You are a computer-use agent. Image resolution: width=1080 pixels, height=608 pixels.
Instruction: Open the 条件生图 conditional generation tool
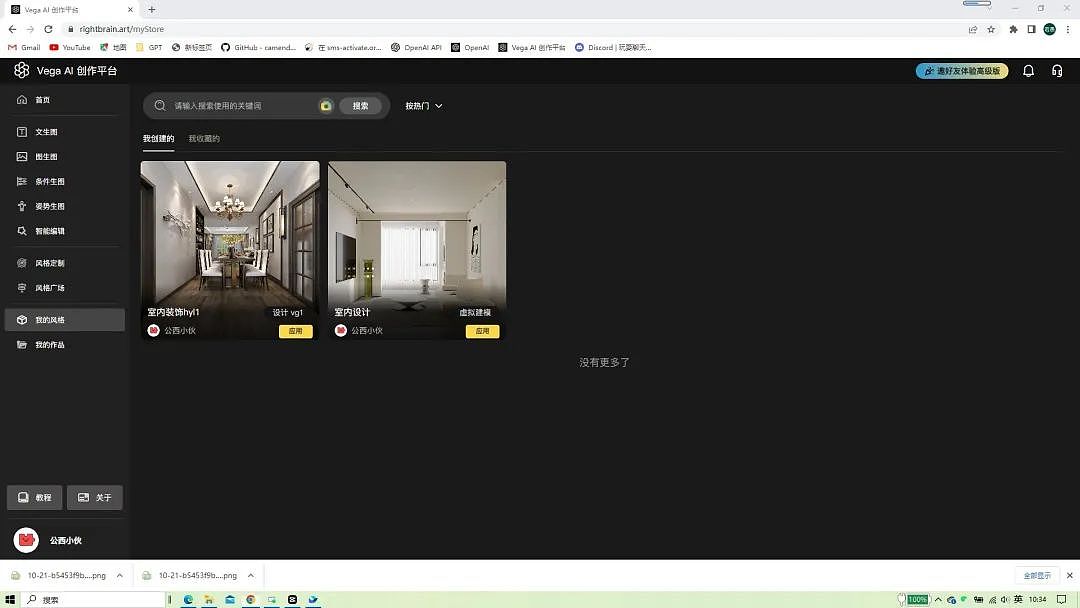tap(48, 181)
